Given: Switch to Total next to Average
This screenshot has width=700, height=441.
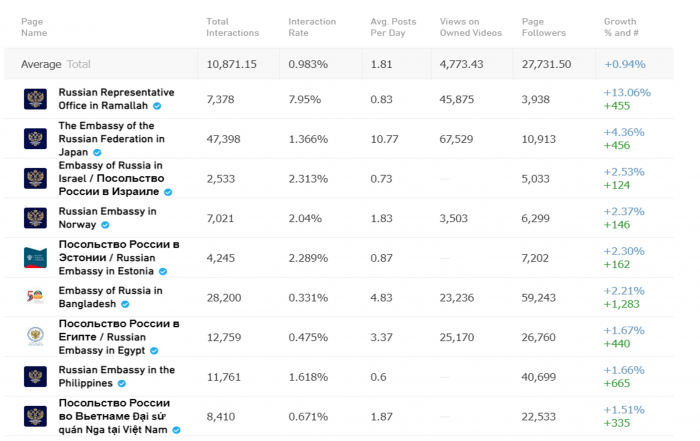Looking at the screenshot, I should pos(79,64).
